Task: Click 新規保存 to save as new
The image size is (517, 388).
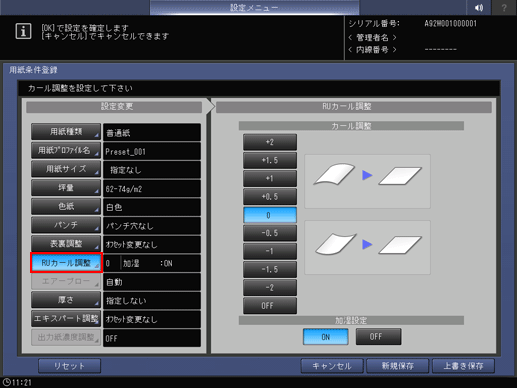Action: pyautogui.click(x=398, y=366)
